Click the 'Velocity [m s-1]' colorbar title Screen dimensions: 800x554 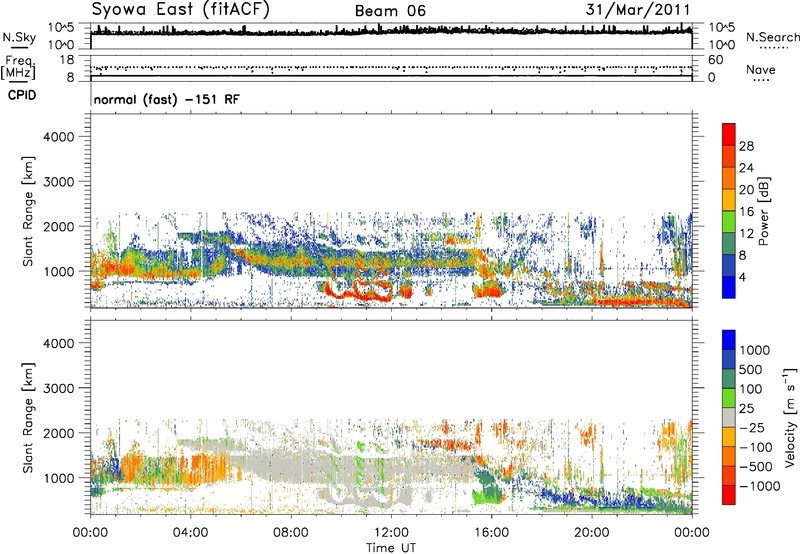coord(790,417)
